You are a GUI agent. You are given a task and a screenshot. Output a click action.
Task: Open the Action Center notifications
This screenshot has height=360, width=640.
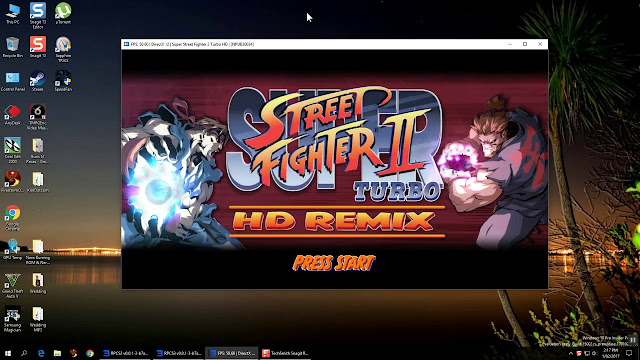(x=629, y=353)
